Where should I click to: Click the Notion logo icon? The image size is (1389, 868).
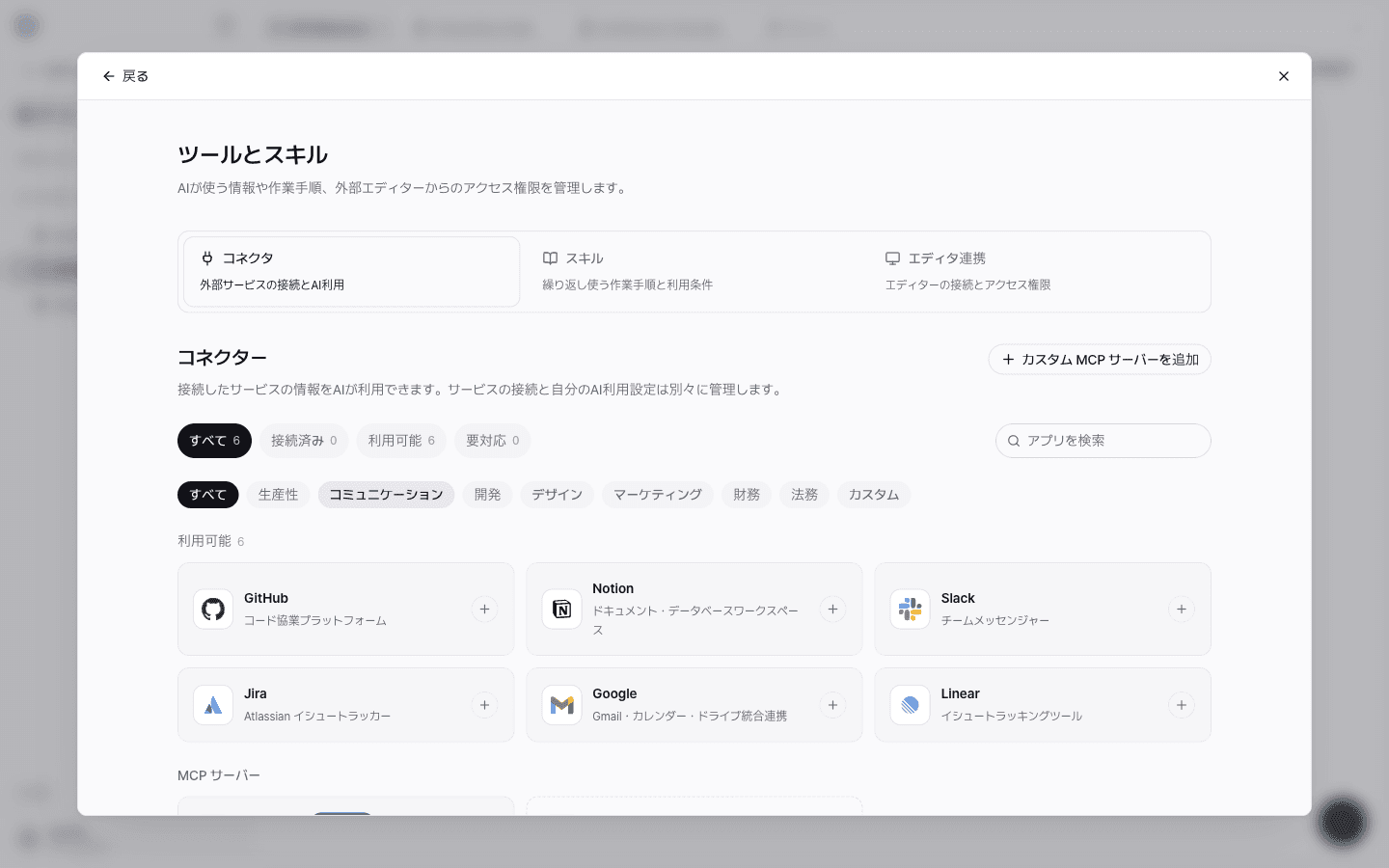click(561, 610)
